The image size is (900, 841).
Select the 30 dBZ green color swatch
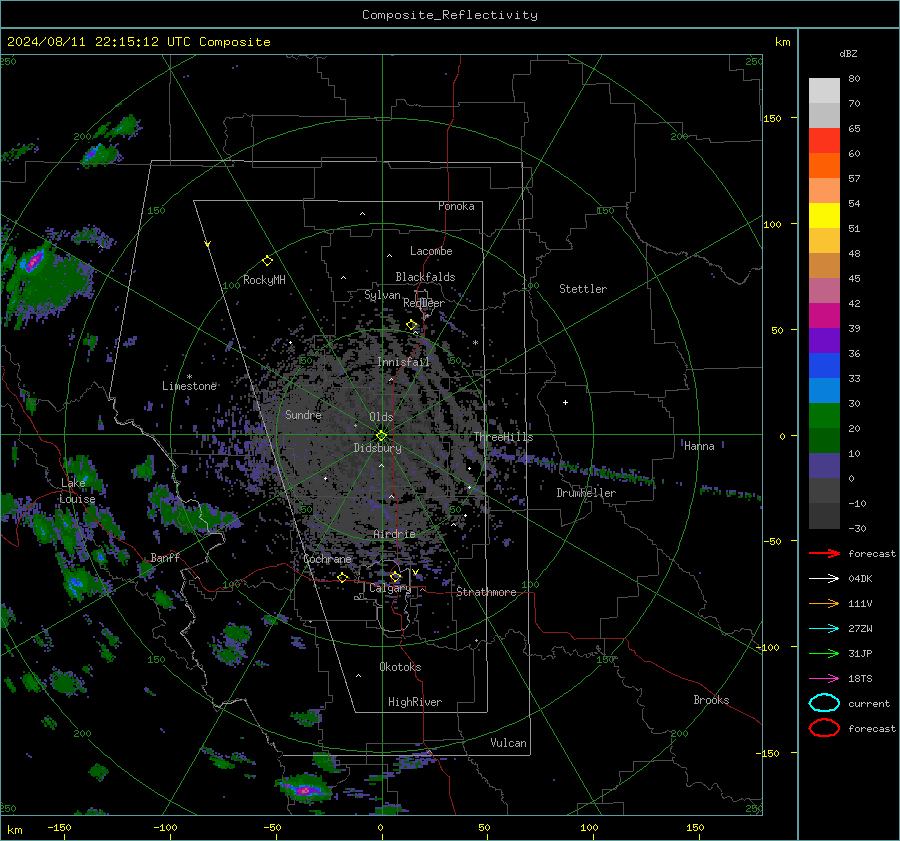pyautogui.click(x=824, y=415)
